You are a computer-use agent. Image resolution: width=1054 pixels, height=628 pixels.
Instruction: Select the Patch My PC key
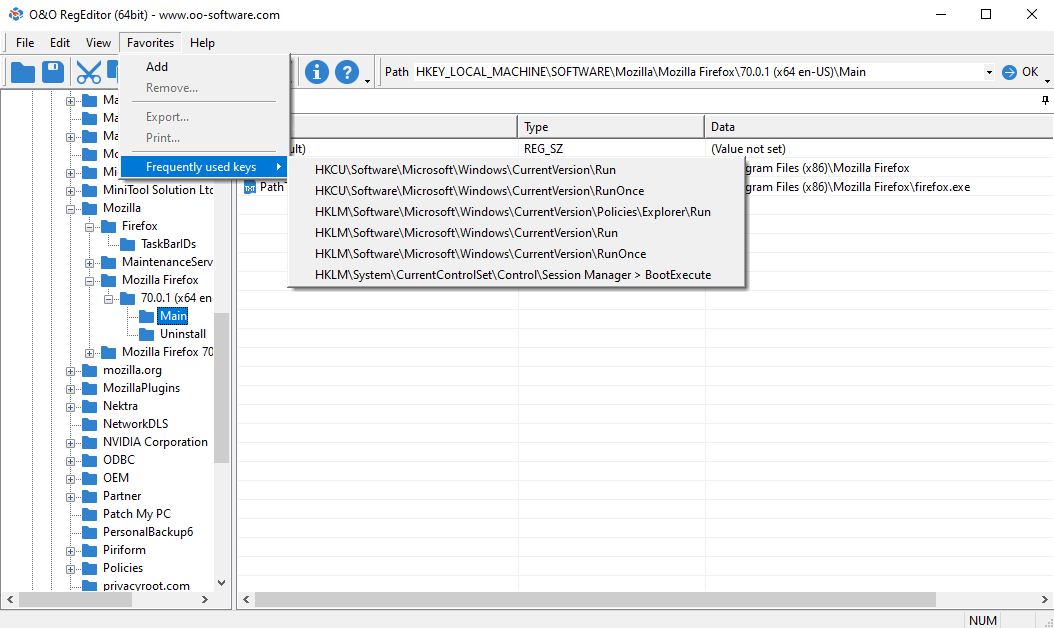(137, 514)
